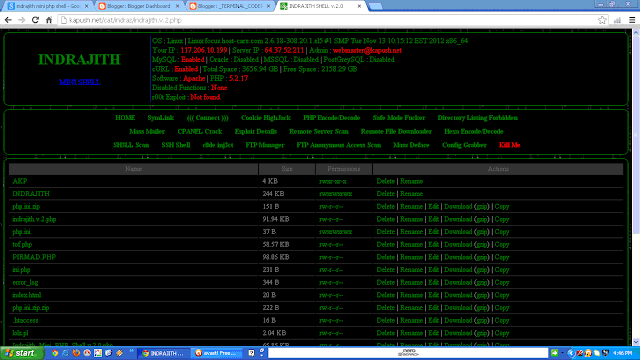640x360 pixels.
Task: Click the bar-chart extension icon in toolbar
Action: (618, 20)
